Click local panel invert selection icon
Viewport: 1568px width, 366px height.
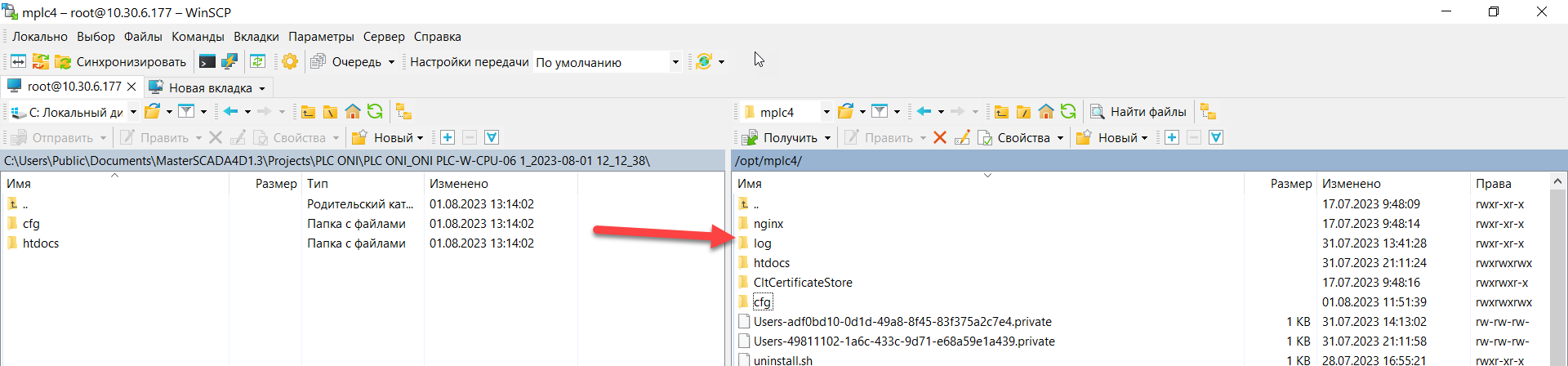click(492, 137)
